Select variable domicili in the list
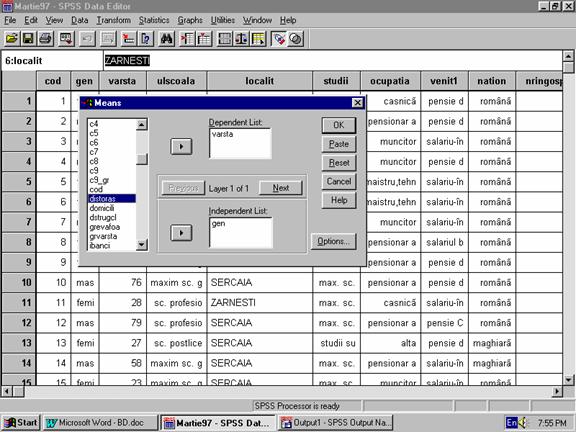The width and height of the screenshot is (576, 432). (x=112, y=208)
